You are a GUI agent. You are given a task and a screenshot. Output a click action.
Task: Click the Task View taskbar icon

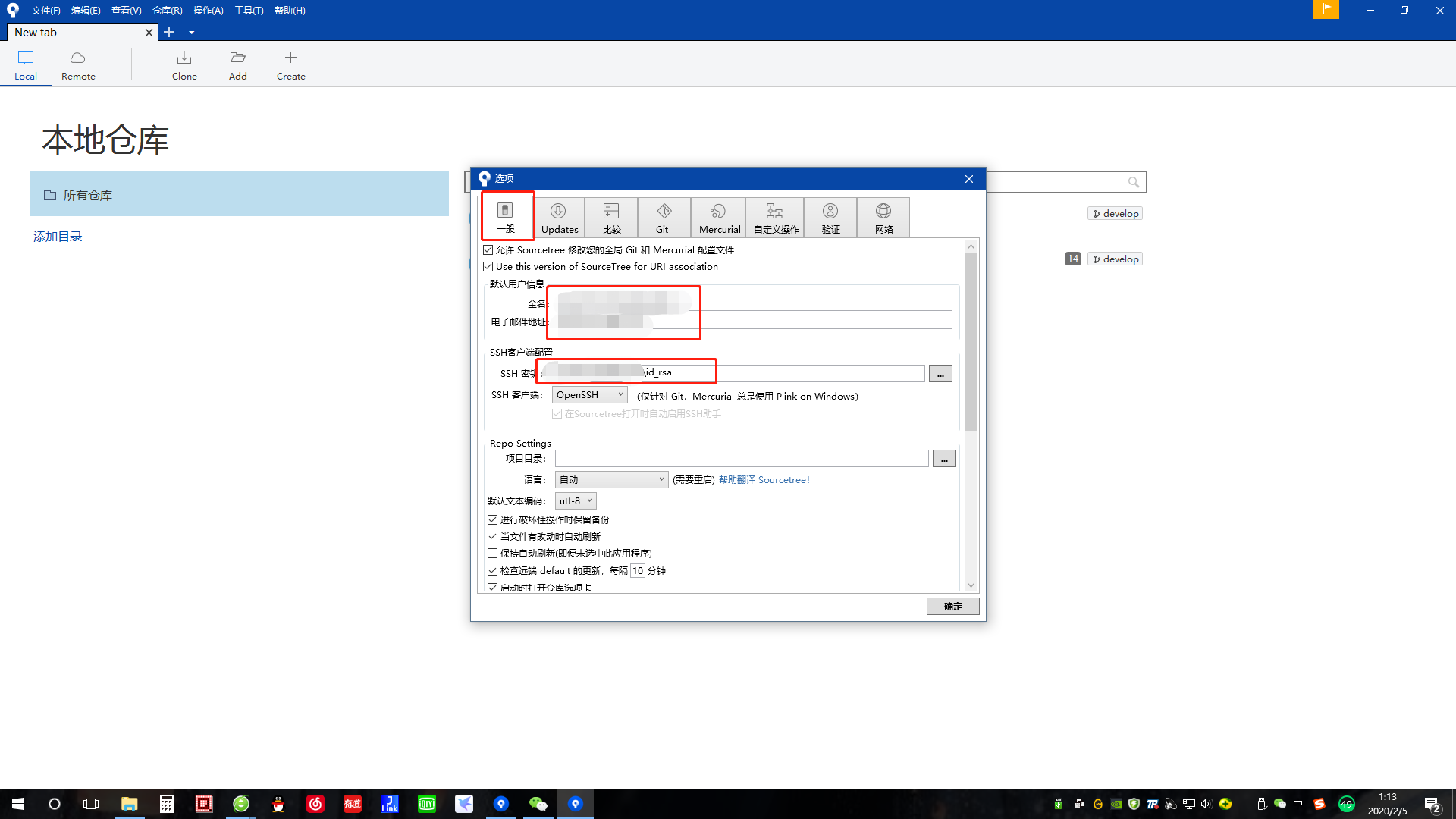pos(91,804)
